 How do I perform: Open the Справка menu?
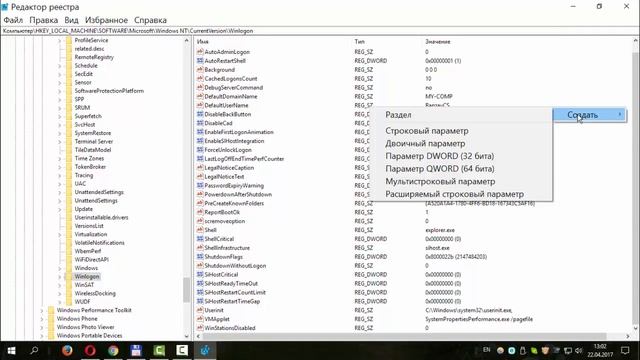(x=150, y=20)
